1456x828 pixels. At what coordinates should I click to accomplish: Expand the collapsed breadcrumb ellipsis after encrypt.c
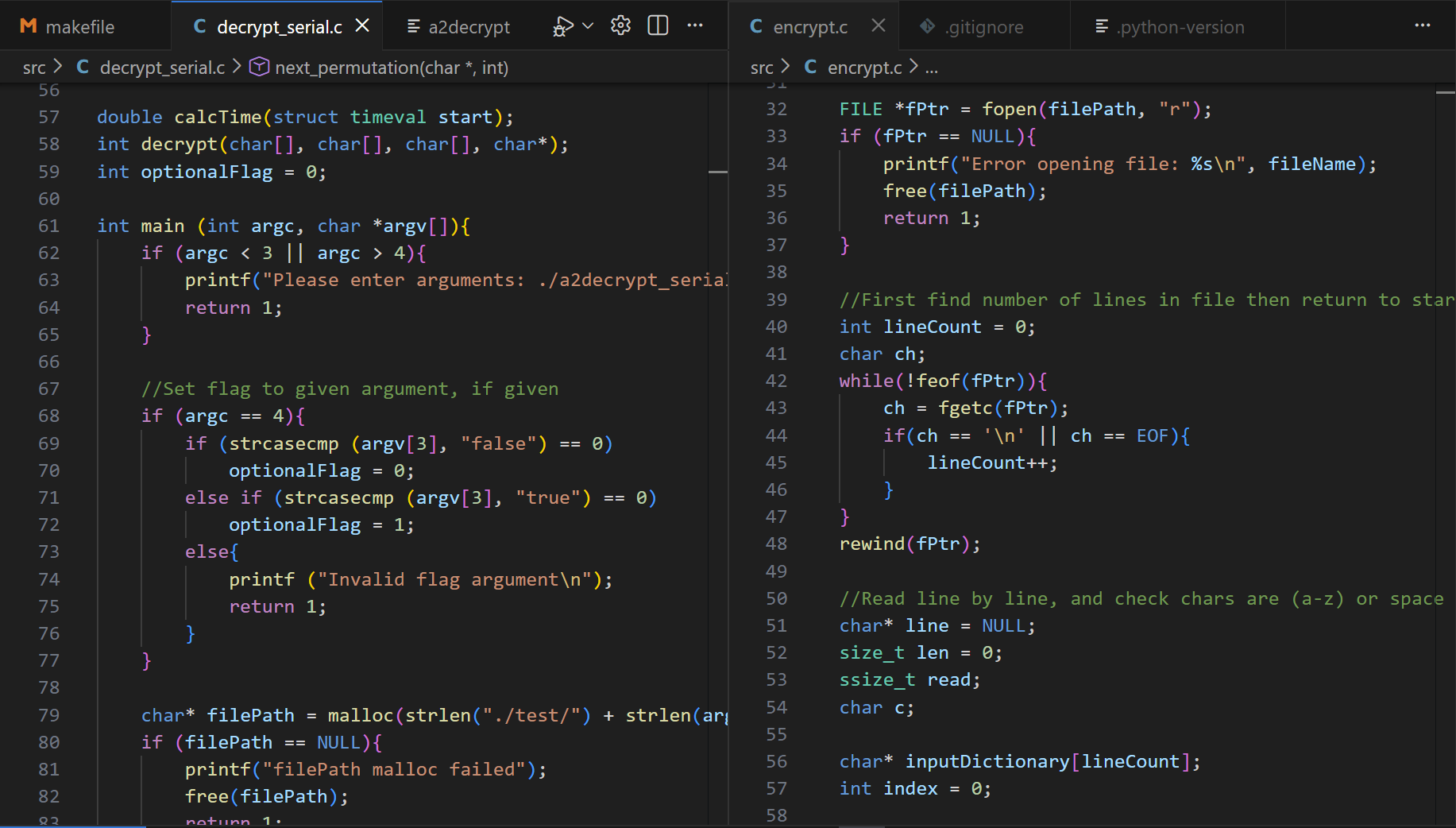coord(932,68)
